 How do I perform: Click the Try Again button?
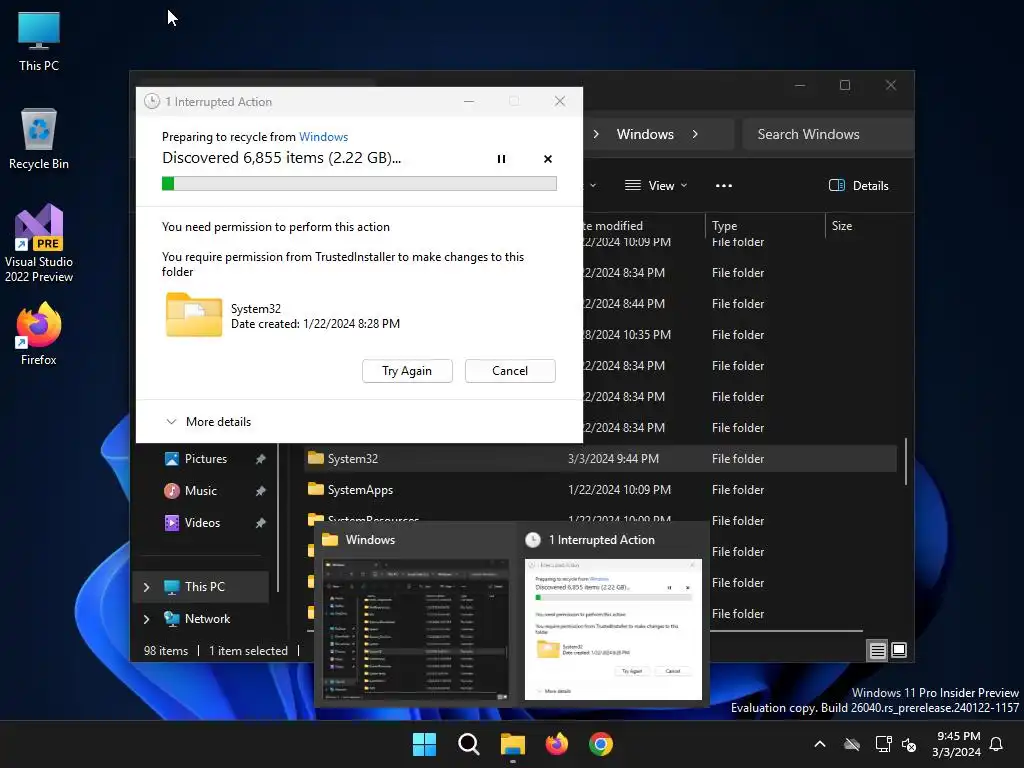tap(407, 371)
